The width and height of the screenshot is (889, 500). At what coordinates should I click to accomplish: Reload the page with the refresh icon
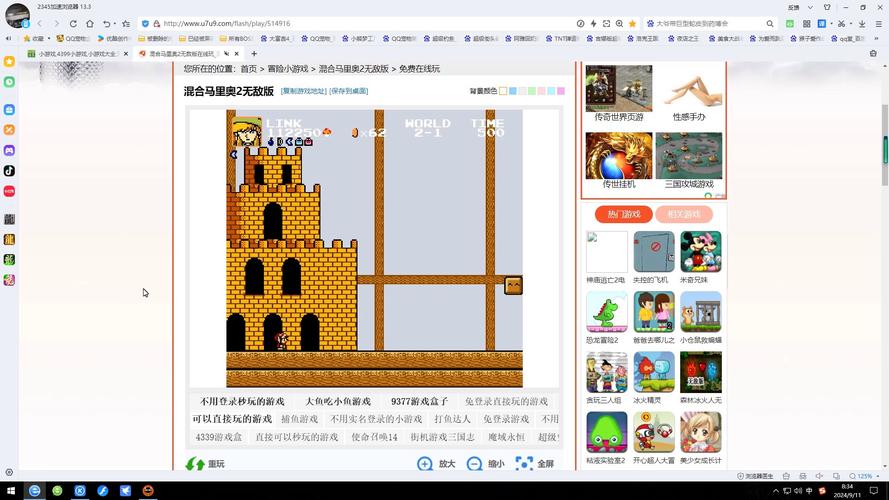pos(73,24)
